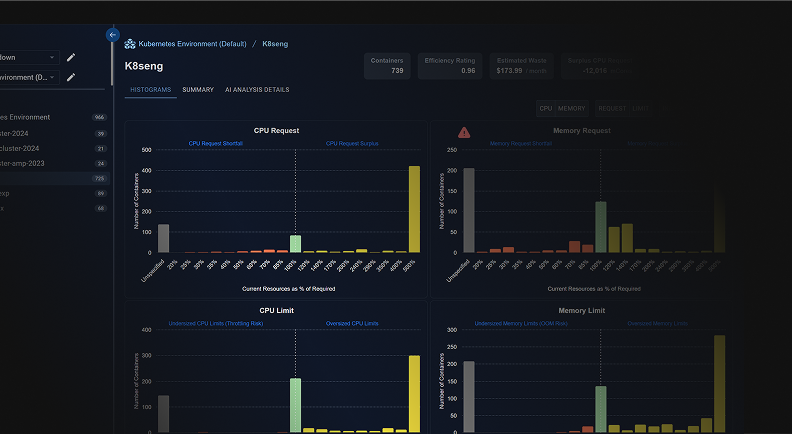Screen dimensions: 792x434
Task: Click the Estimated Waste stat card
Action: (523, 65)
